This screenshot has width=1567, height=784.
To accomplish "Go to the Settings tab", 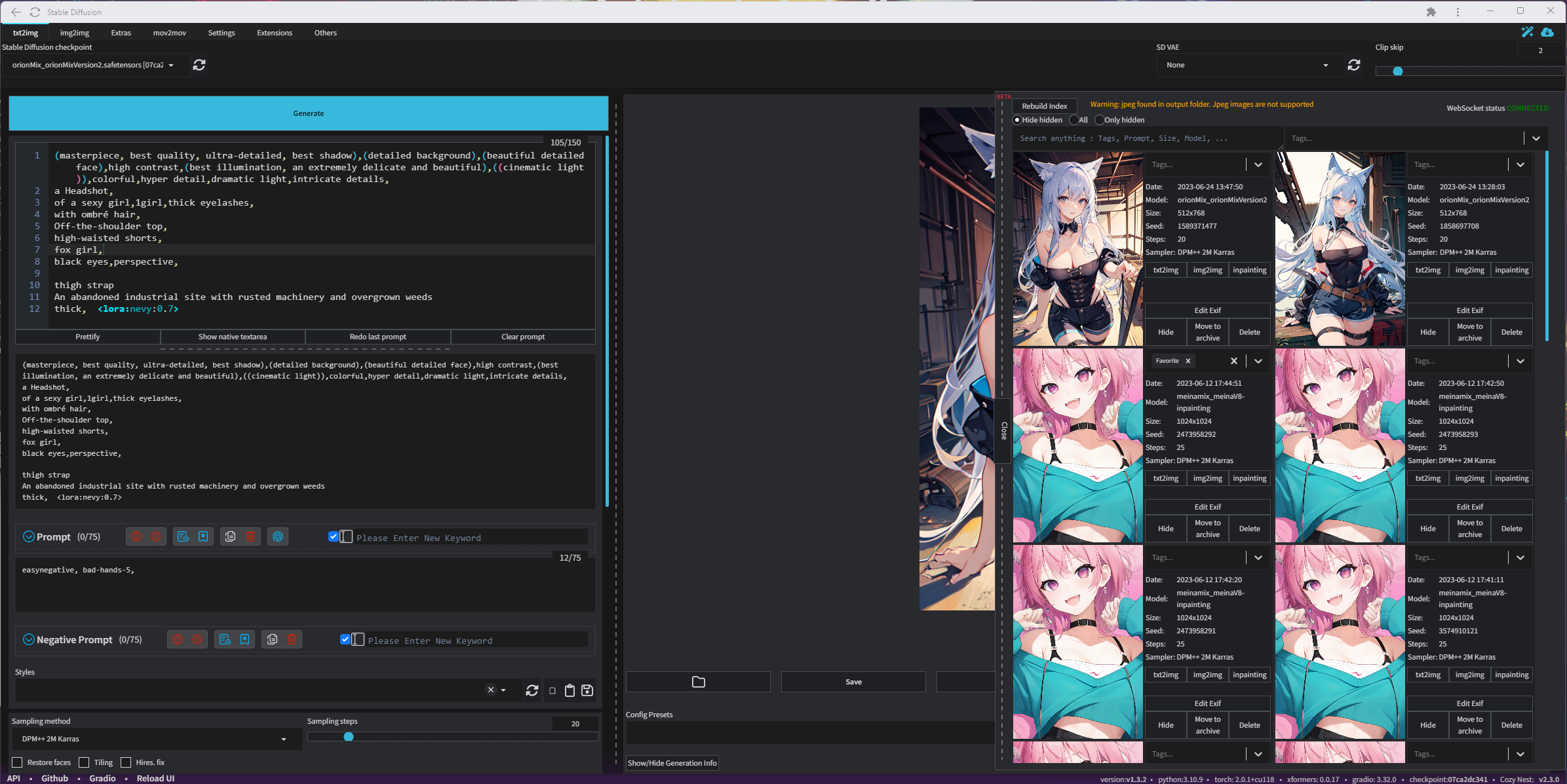I will (222, 33).
